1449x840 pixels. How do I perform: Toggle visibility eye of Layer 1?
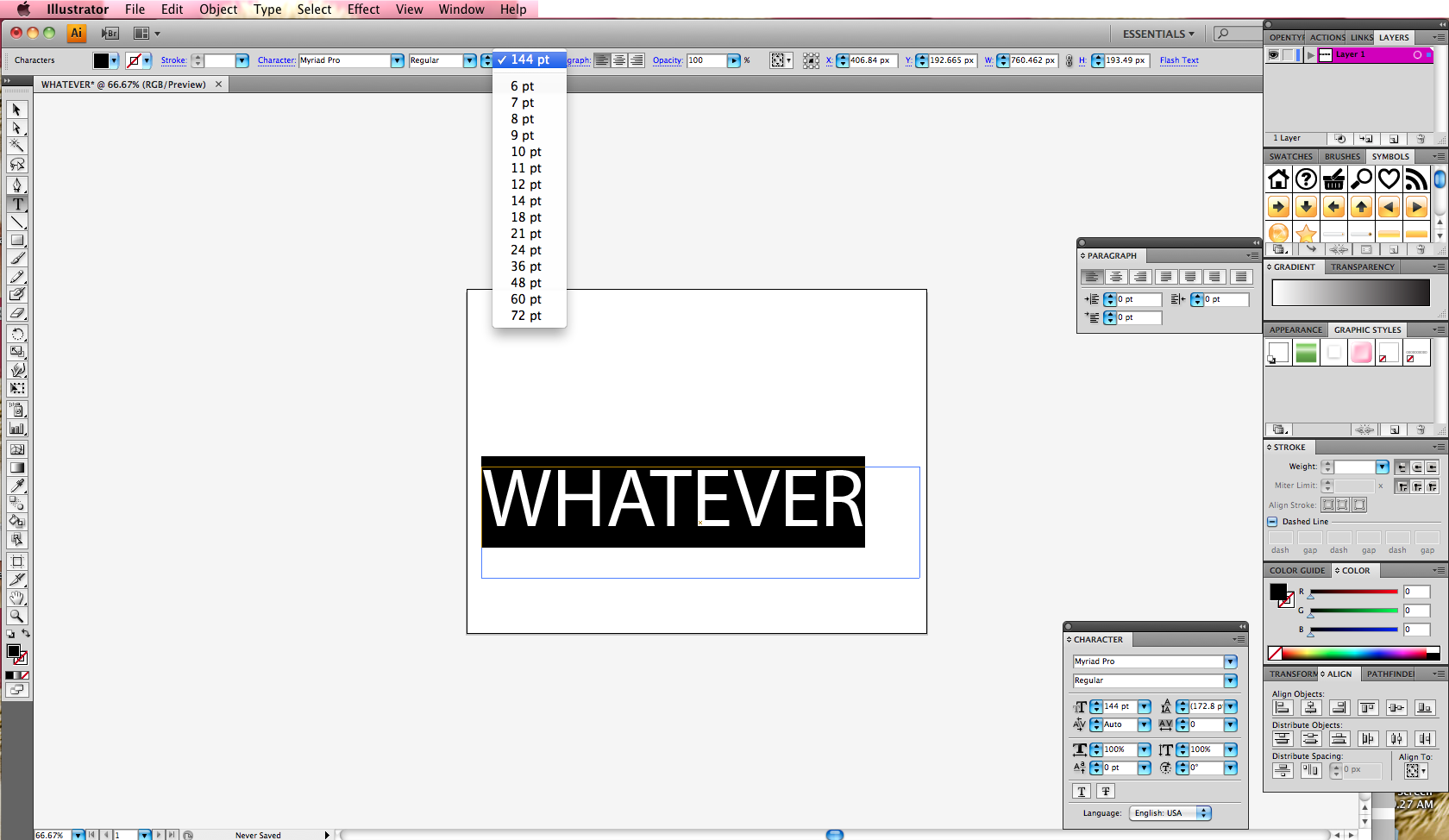click(1273, 54)
